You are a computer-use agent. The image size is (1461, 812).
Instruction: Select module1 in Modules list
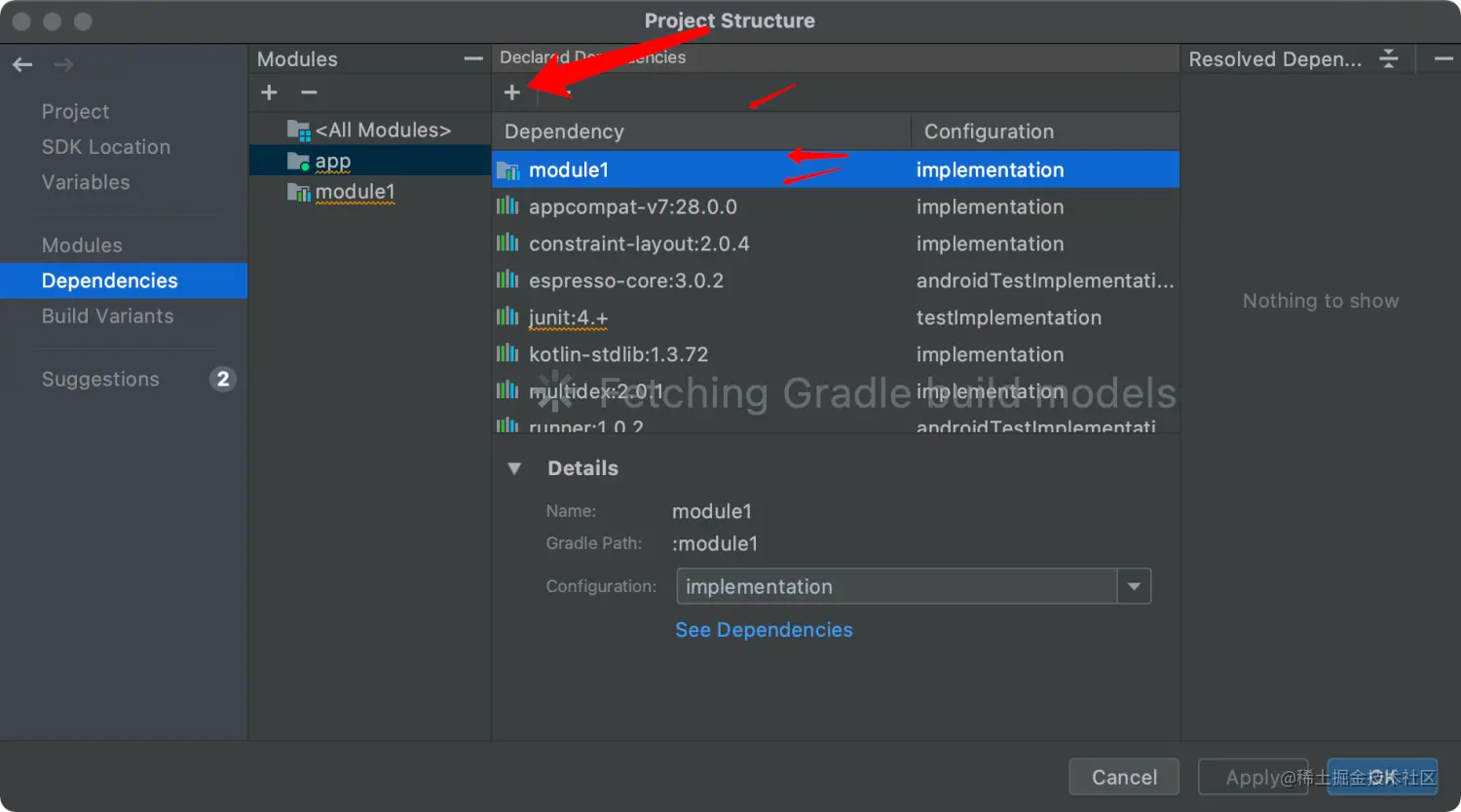tap(370, 192)
